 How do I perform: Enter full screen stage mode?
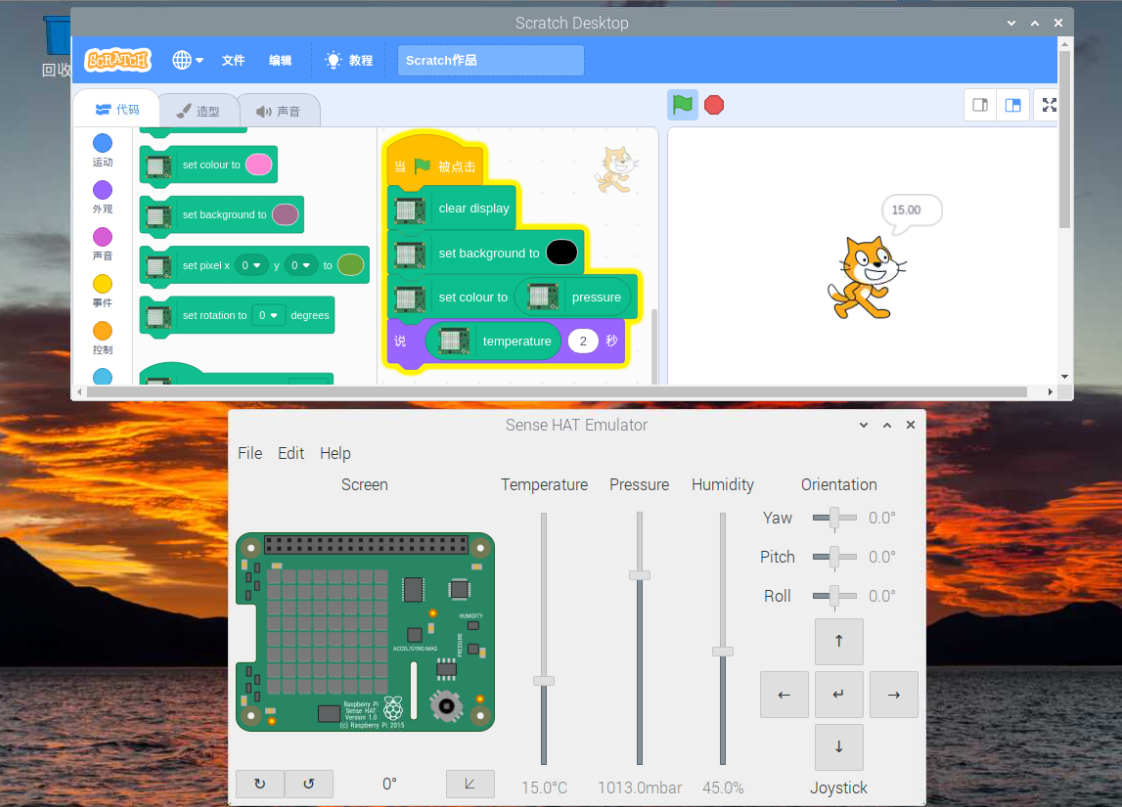click(1049, 105)
